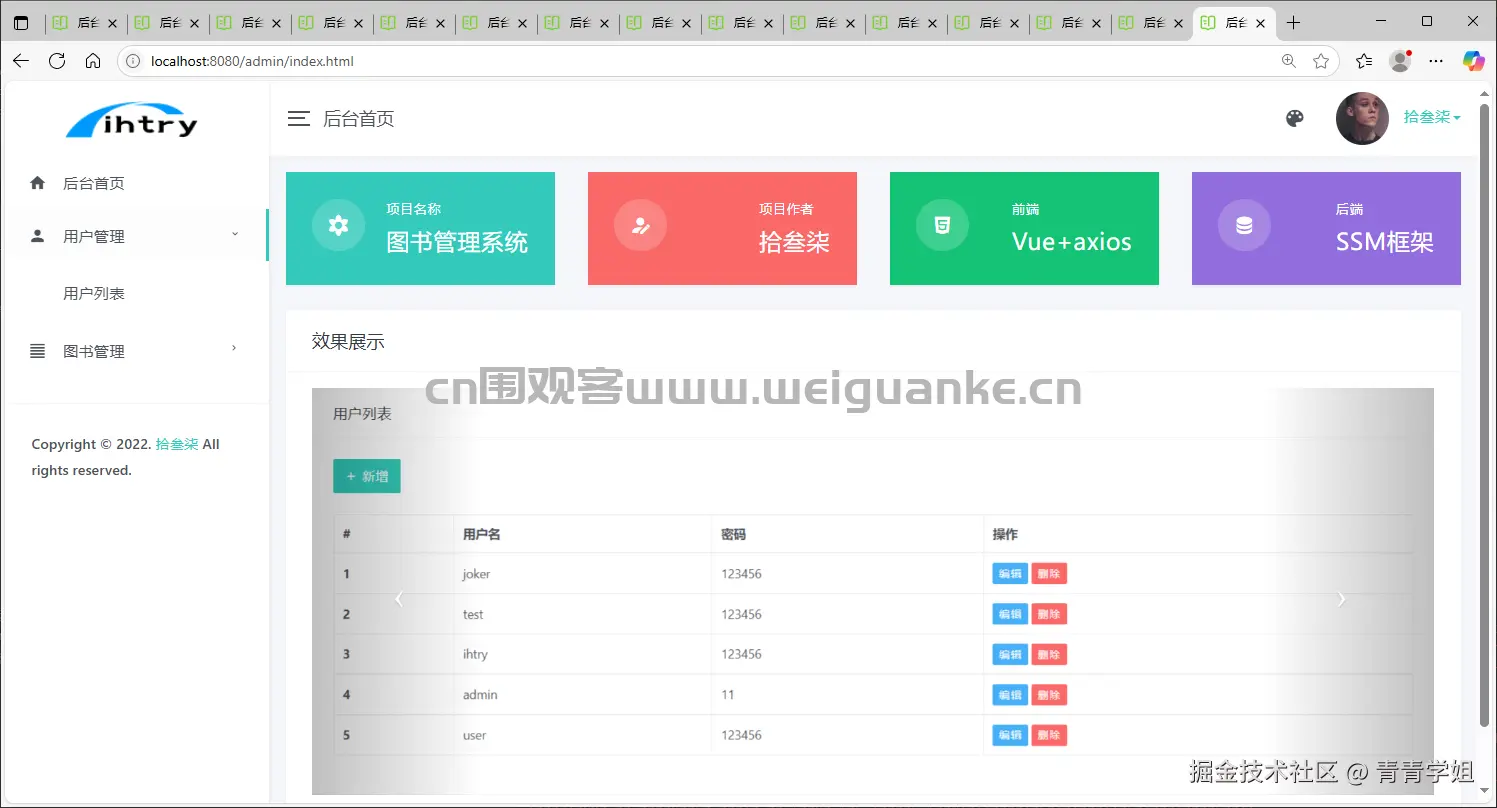Click the home icon beside 后台首页
The height and width of the screenshot is (808, 1497).
click(37, 183)
